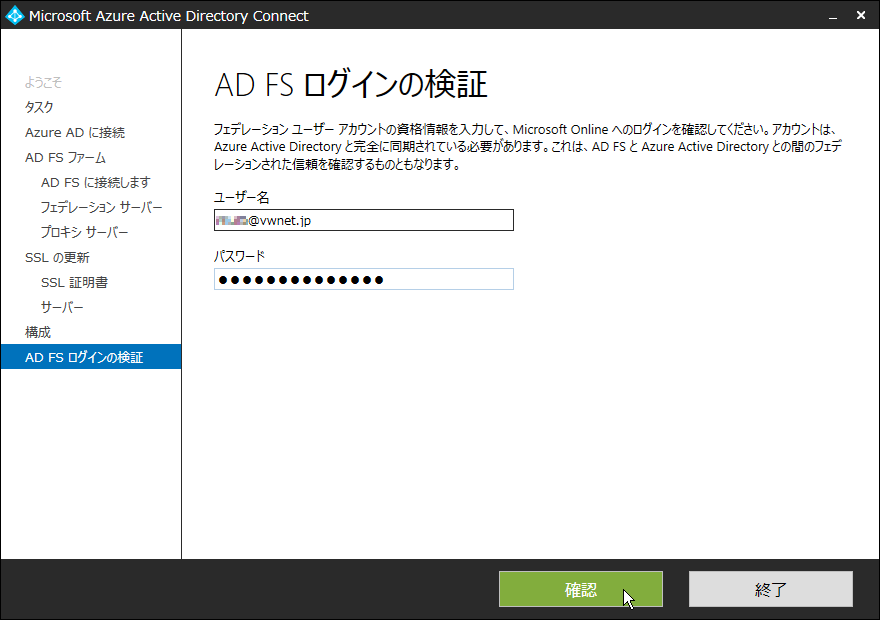Click the ユーザー名 label
The width and height of the screenshot is (880, 620).
(241, 198)
